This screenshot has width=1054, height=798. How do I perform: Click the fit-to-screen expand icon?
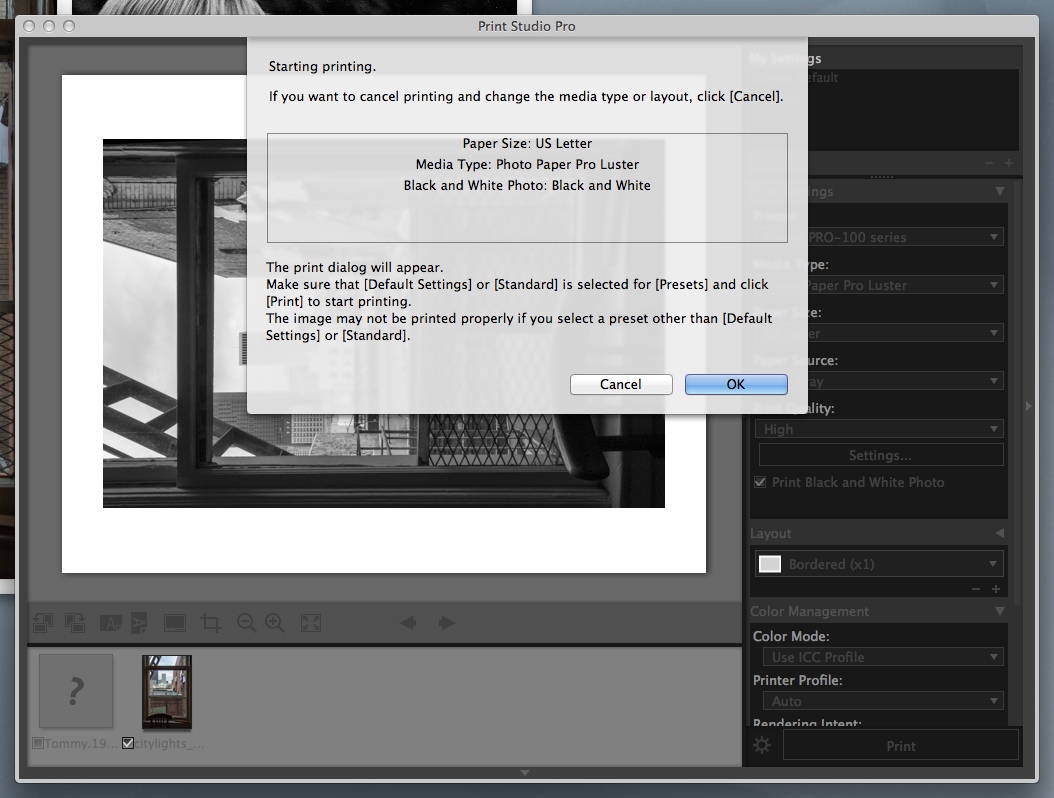[311, 623]
